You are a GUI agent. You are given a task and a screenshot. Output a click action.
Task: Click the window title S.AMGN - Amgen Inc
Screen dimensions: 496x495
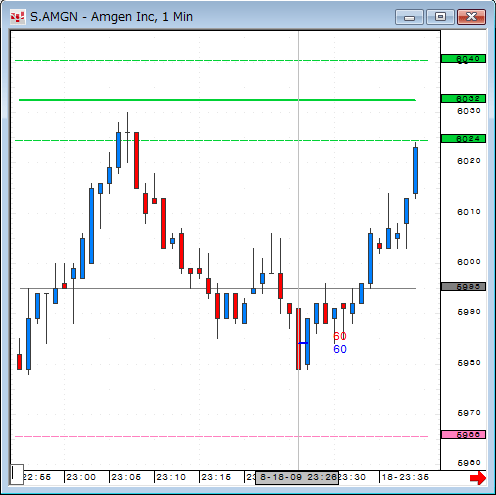point(111,17)
